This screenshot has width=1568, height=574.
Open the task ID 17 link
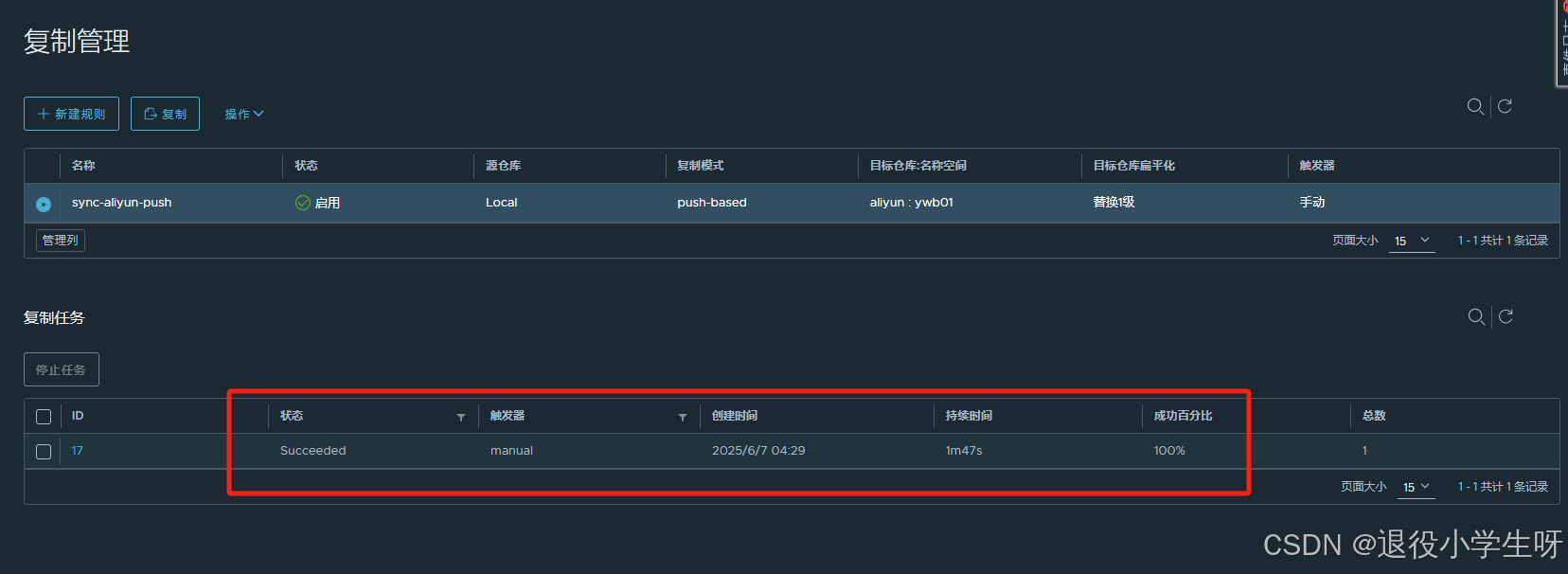point(78,451)
